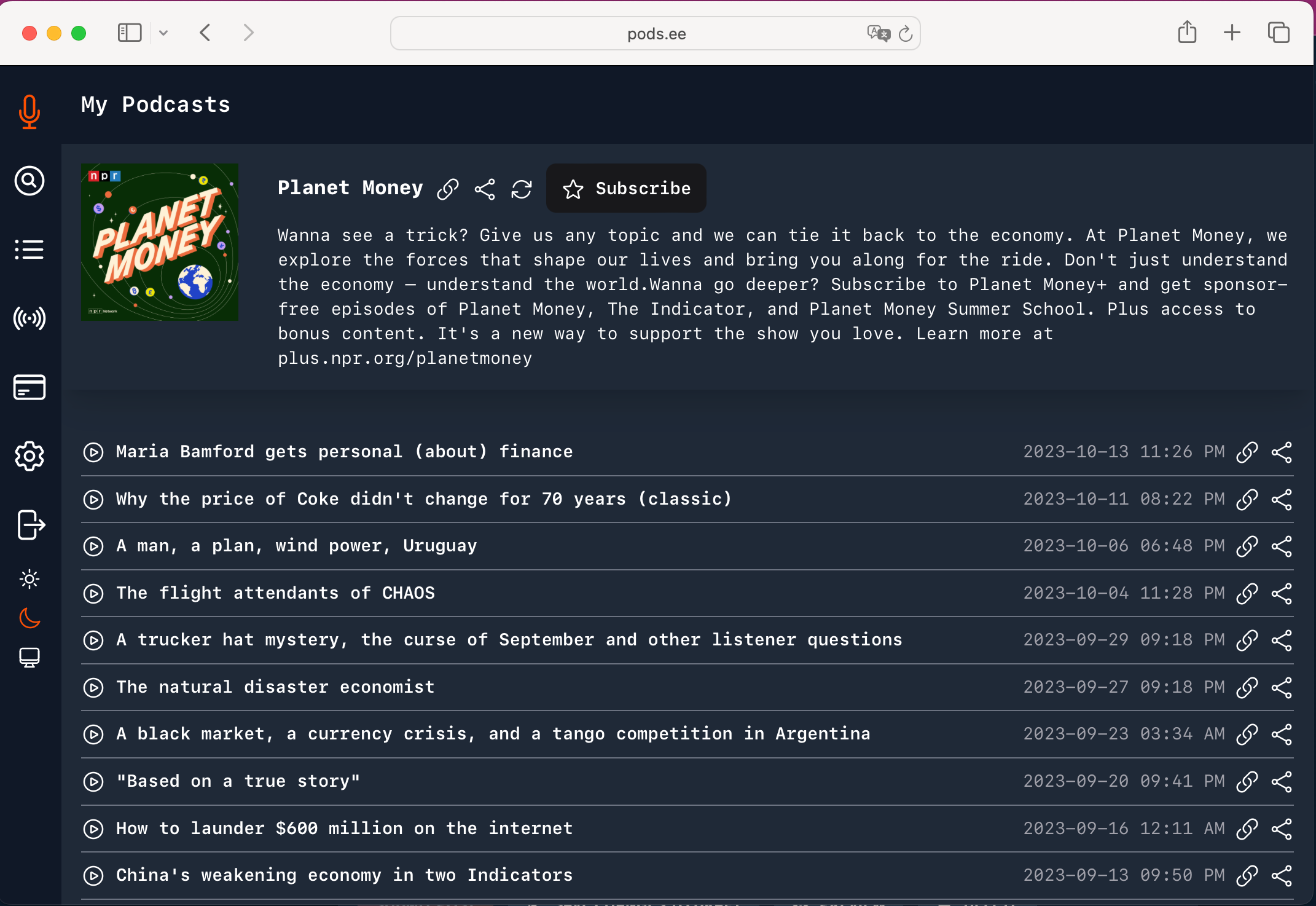Click the Planet Money cover artwork
The image size is (1316, 906).
point(160,242)
